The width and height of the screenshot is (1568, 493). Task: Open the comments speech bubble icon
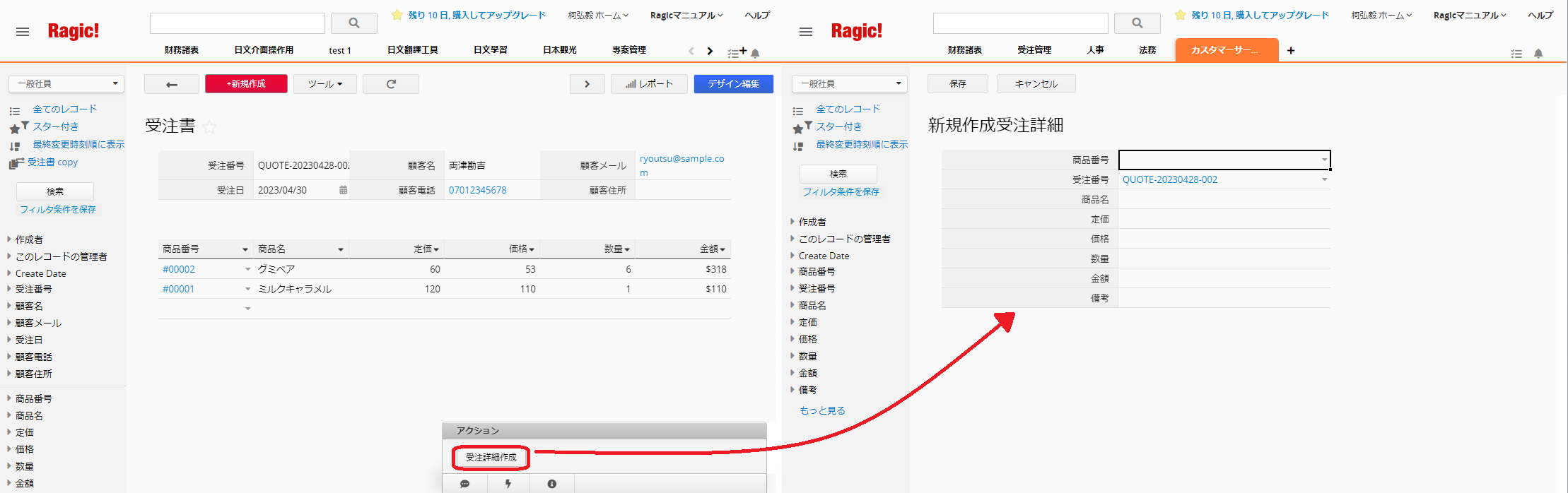pos(464,484)
